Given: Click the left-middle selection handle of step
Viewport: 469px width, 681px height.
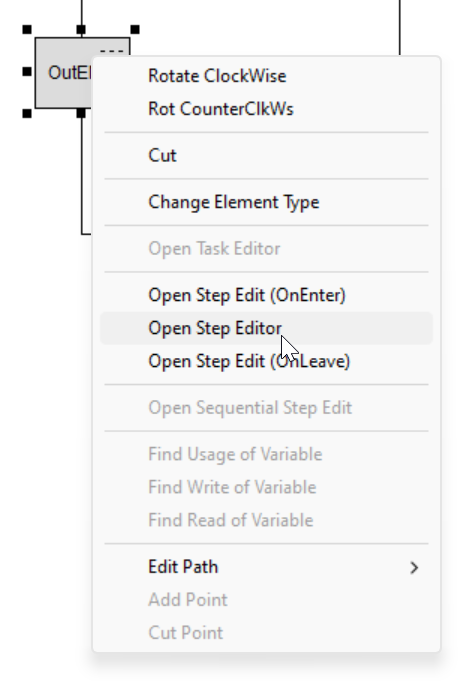Looking at the screenshot, I should pyautogui.click(x=27, y=71).
